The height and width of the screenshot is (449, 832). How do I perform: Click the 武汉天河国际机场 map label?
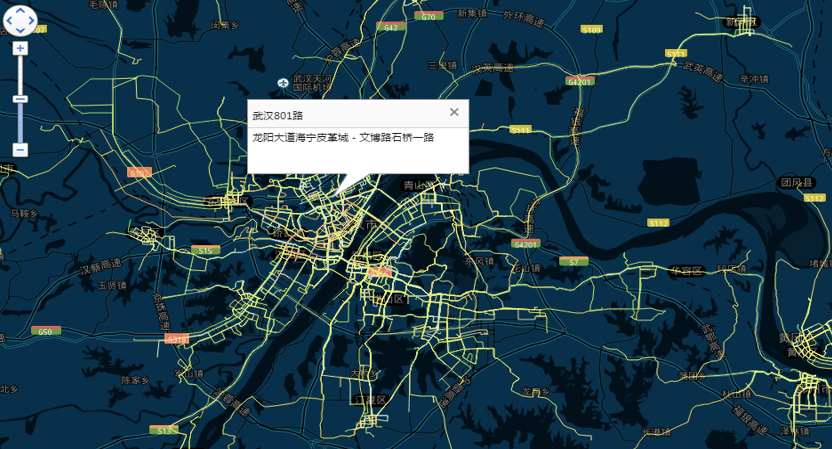pyautogui.click(x=312, y=83)
